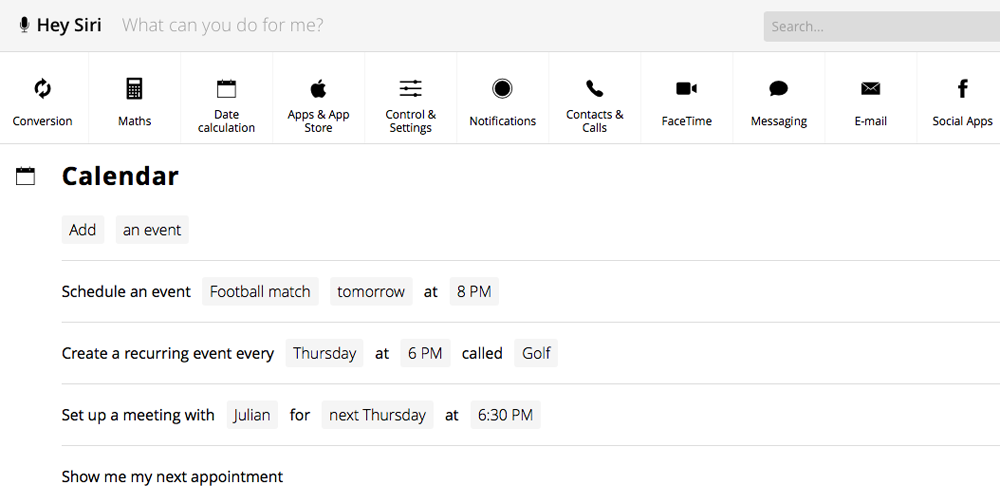Select the "8 PM" time tag

pyautogui.click(x=474, y=292)
